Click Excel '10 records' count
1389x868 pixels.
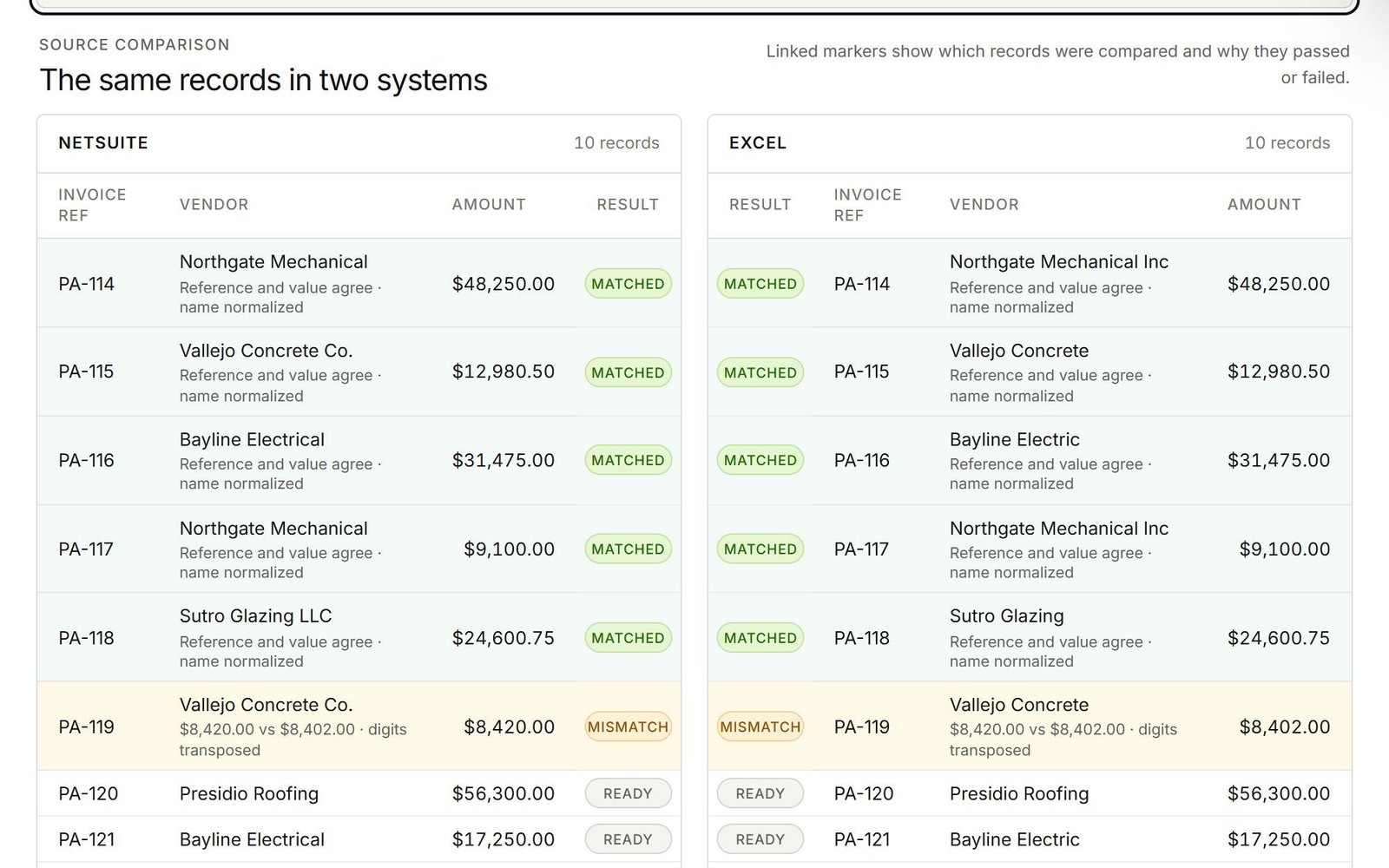pos(1287,143)
